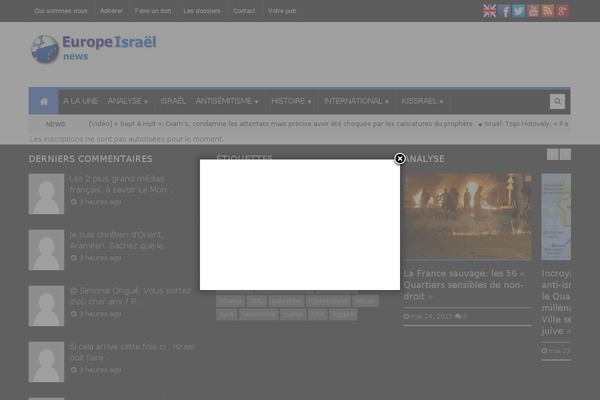Expand the INTERNATIONAL dropdown menu

click(356, 101)
